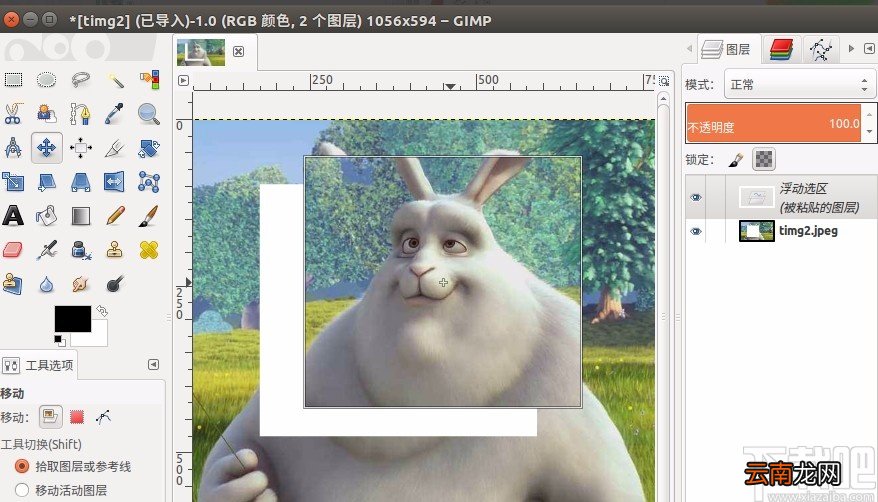Select the Airbrush tool
Image resolution: width=878 pixels, height=502 pixels.
(x=46, y=250)
